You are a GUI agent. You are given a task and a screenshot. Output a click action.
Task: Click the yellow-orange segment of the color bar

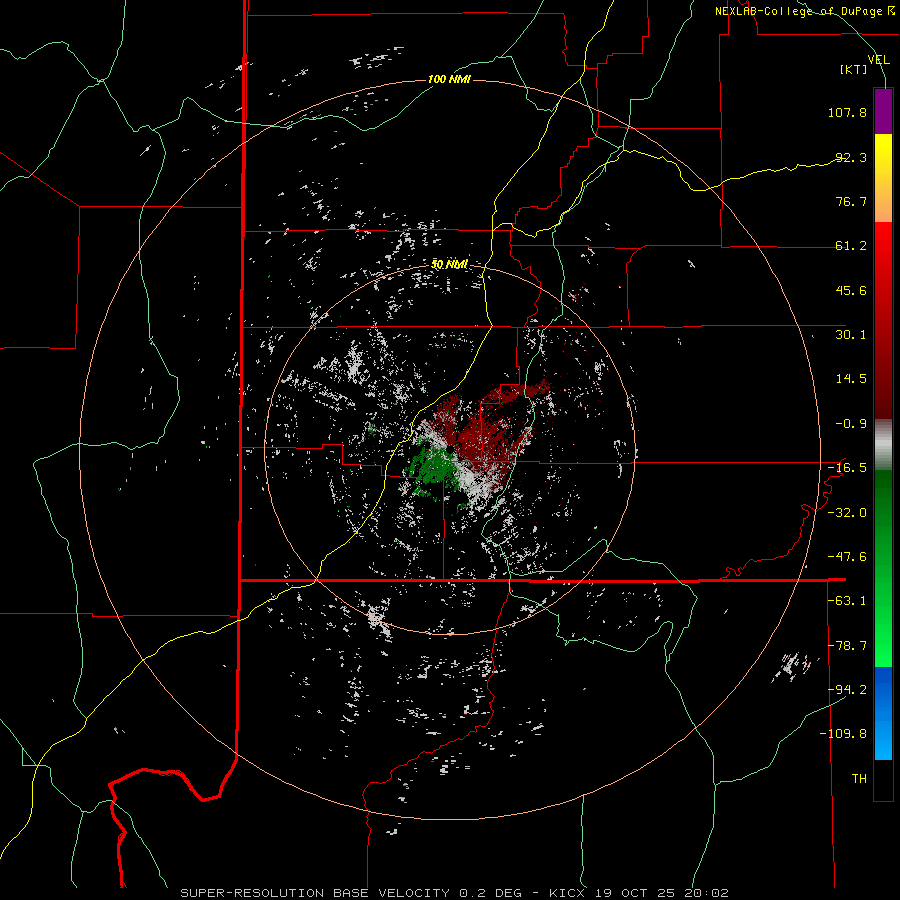pos(883,178)
